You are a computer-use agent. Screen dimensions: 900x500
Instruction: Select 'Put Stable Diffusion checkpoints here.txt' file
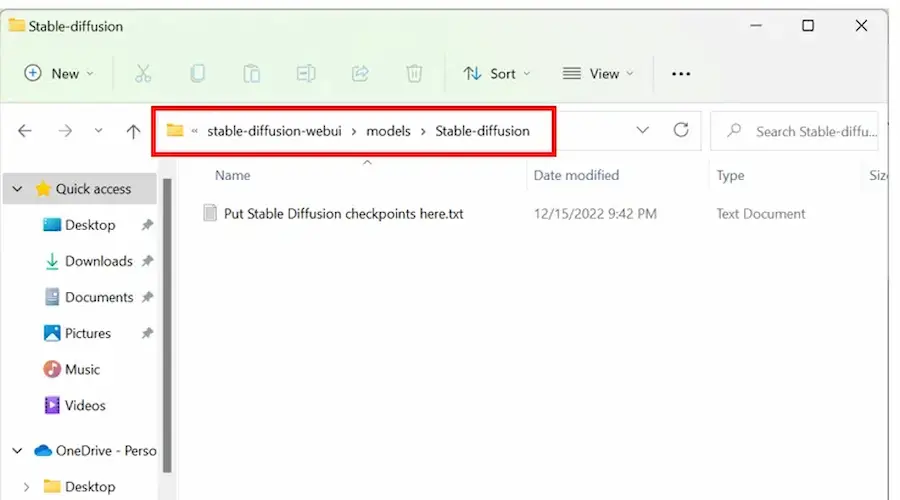click(x=343, y=213)
